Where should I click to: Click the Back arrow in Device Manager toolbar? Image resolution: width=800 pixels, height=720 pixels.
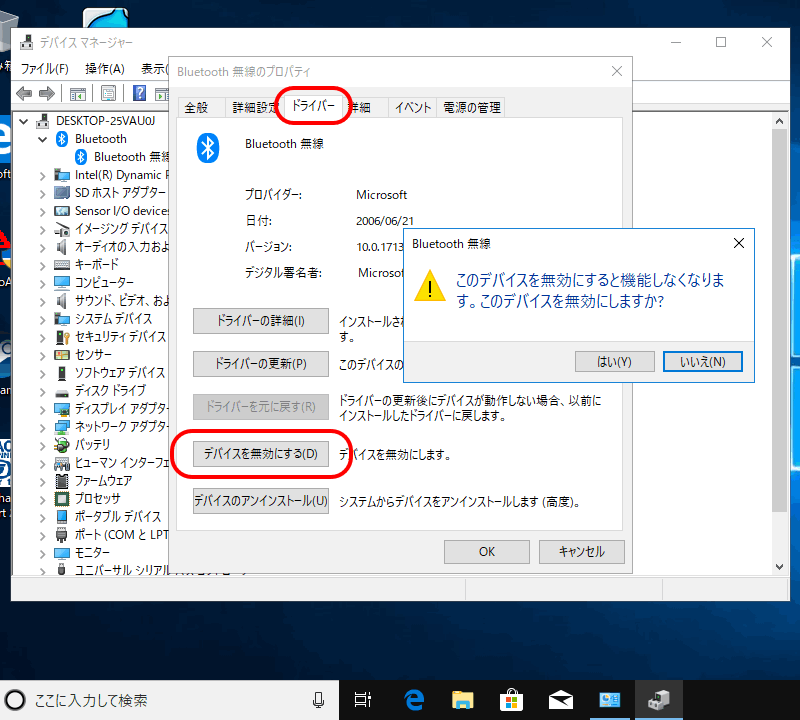pyautogui.click(x=23, y=94)
